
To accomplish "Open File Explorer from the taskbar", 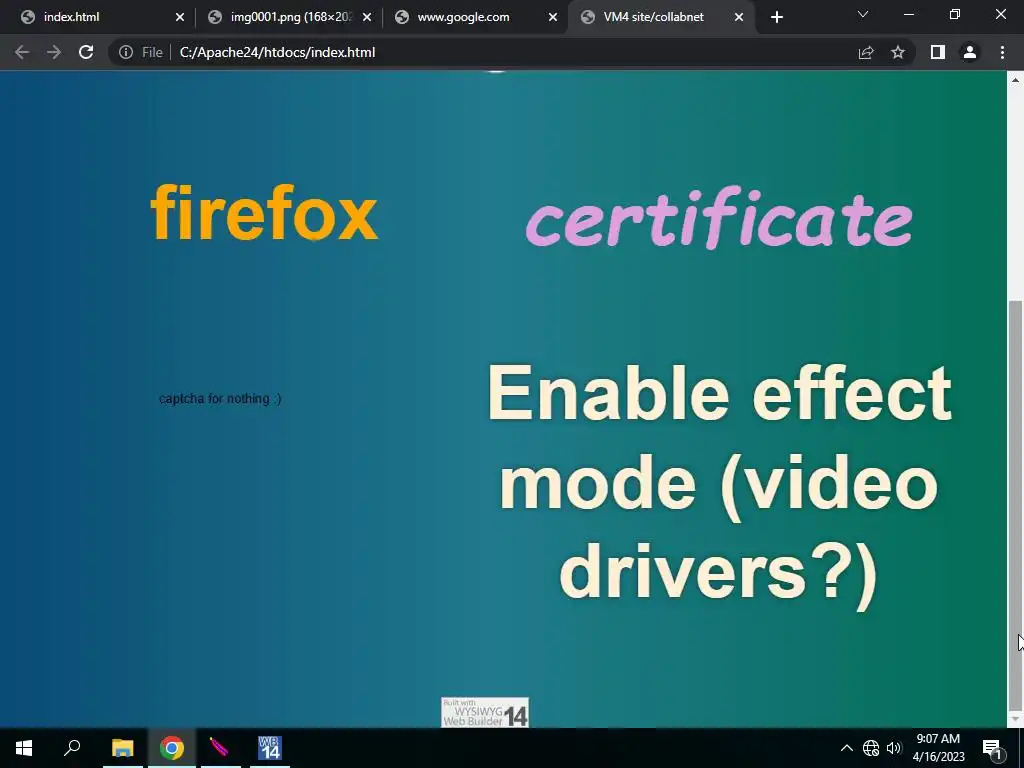I will coord(122,748).
